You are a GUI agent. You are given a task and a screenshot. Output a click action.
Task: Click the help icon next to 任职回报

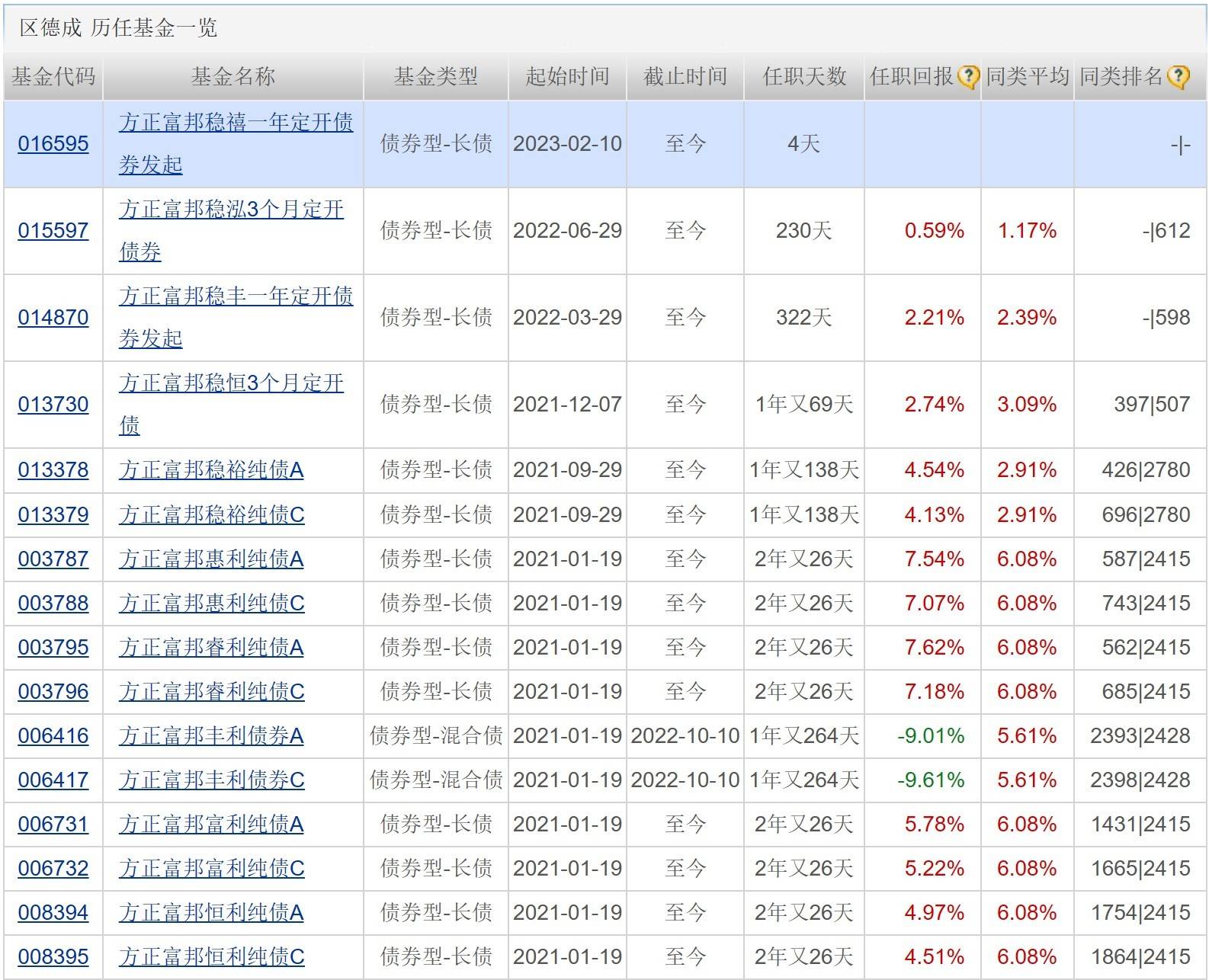tap(968, 76)
